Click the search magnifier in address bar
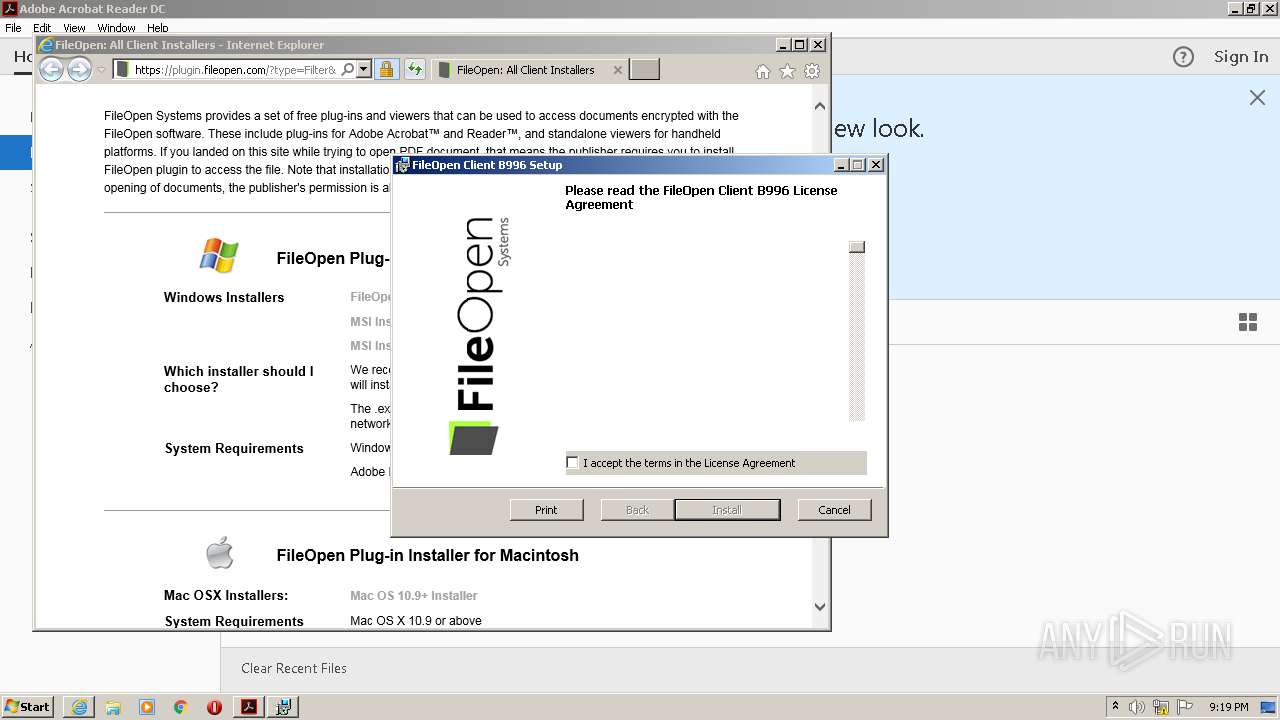 [x=348, y=70]
